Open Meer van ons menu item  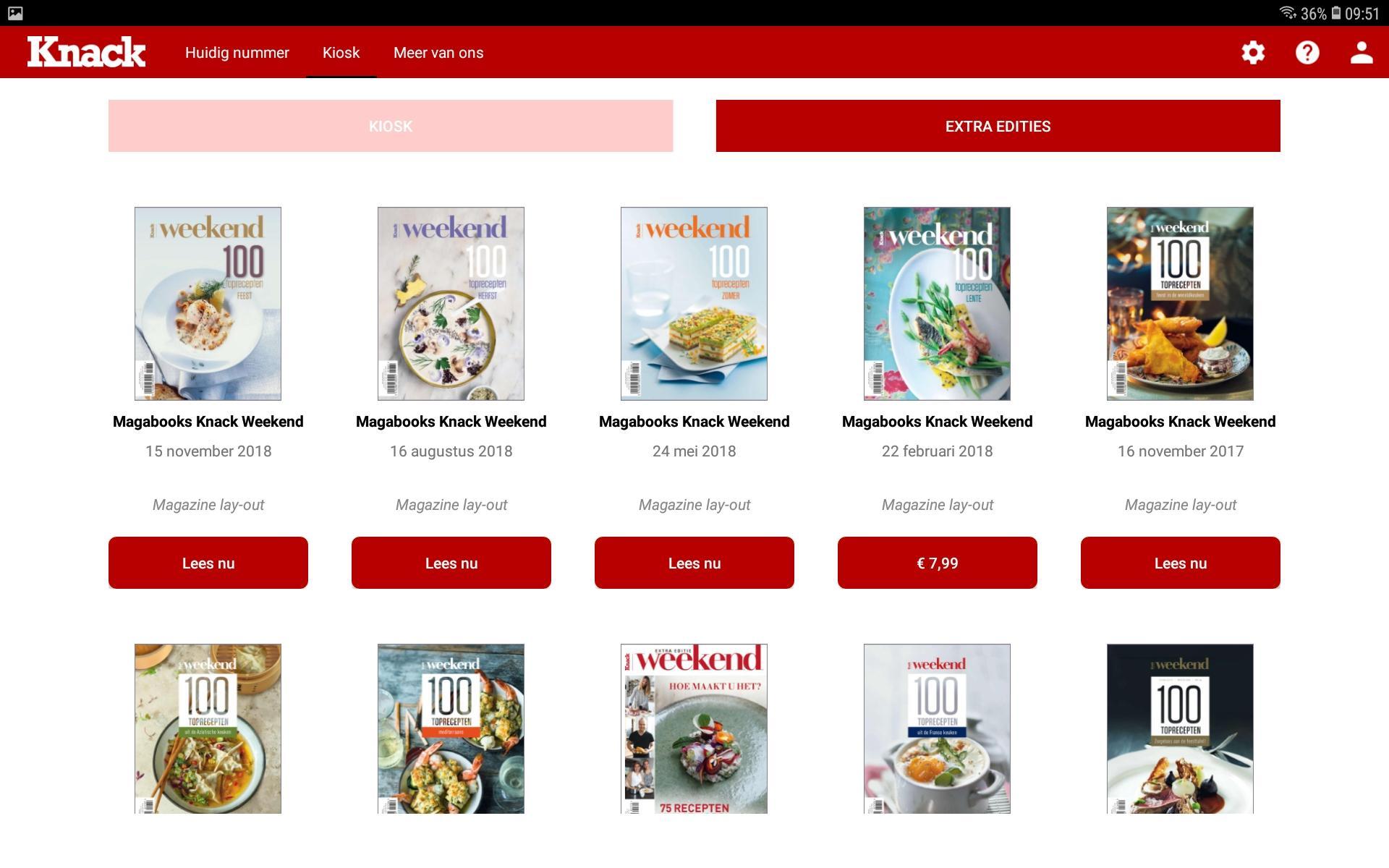438,53
